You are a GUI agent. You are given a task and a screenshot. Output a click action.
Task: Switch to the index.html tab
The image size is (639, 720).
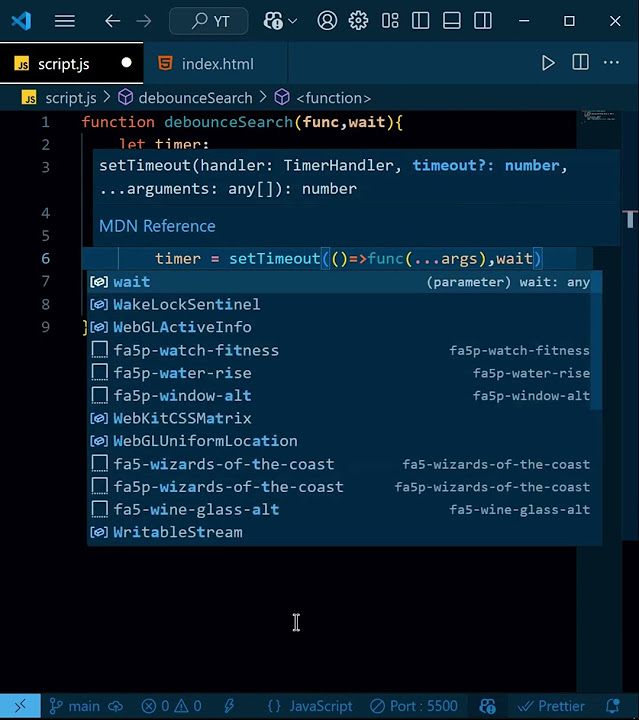click(x=217, y=64)
